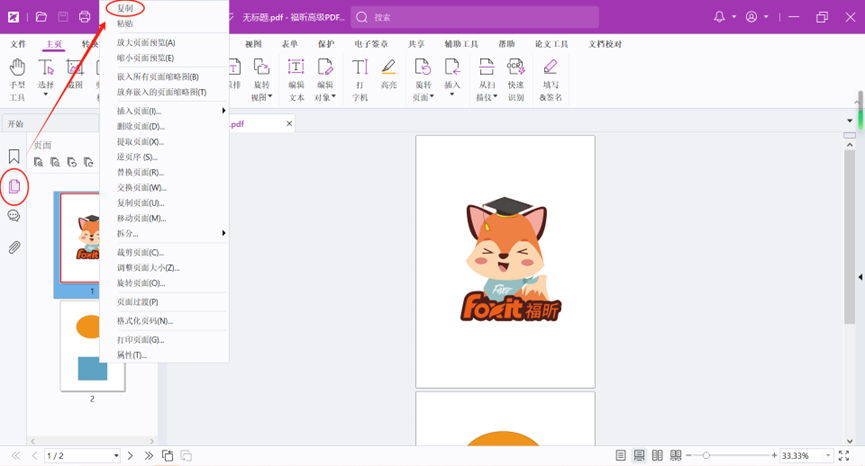Image resolution: width=865 pixels, height=466 pixels.
Task: Click the user account icon
Action: (751, 17)
